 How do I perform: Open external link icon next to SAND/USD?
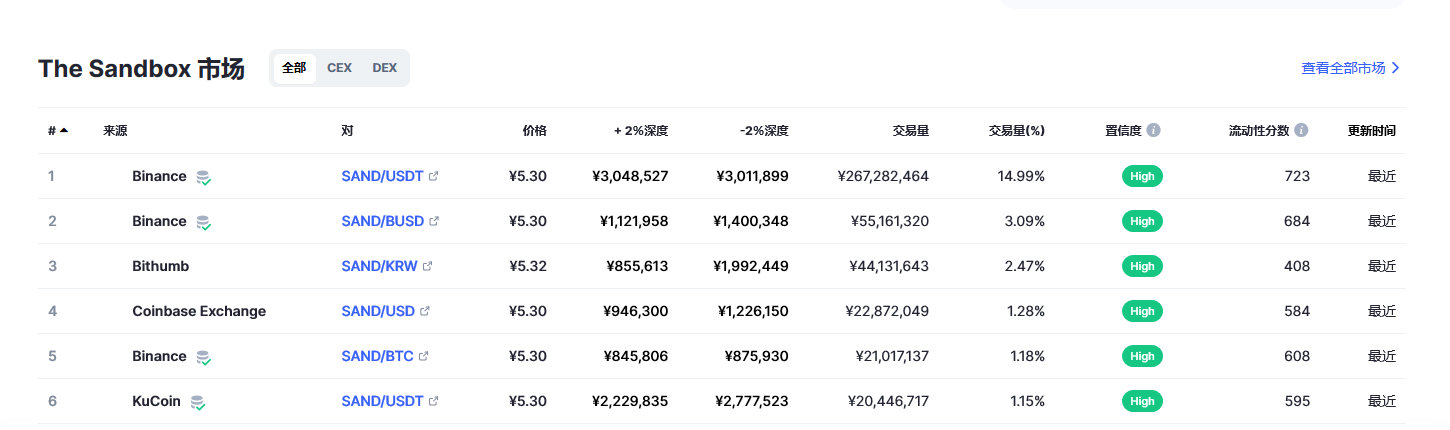(x=424, y=311)
